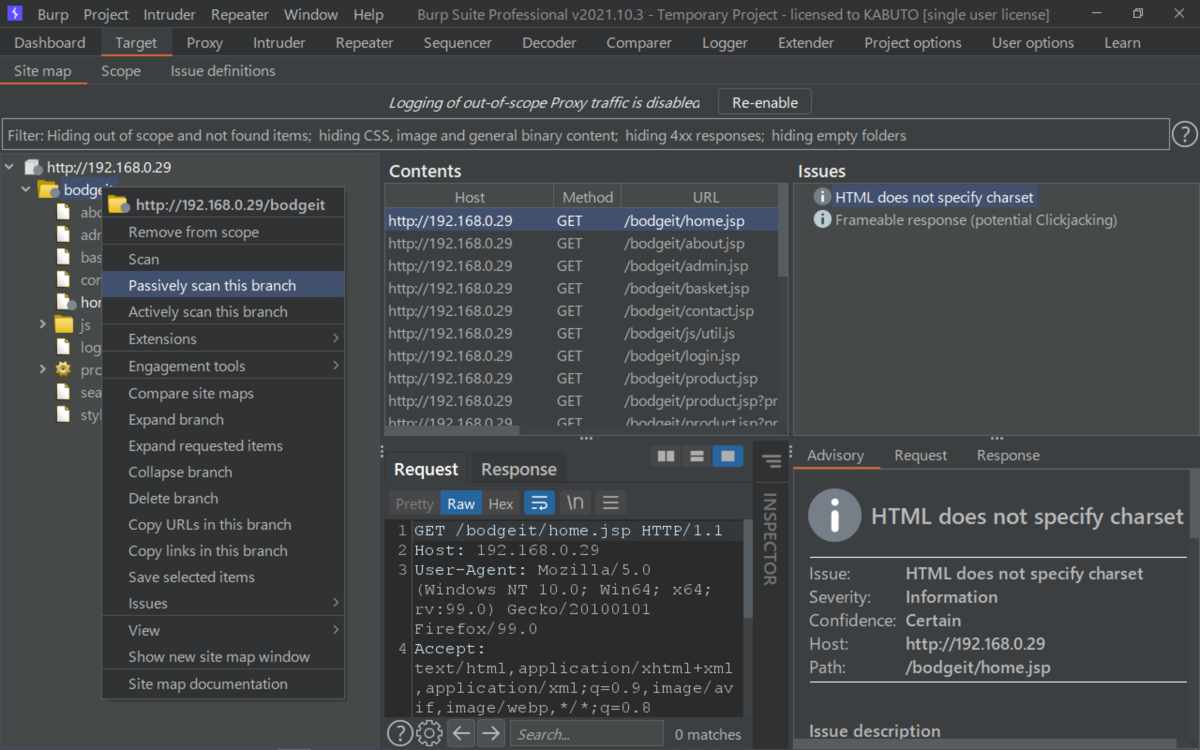The width and height of the screenshot is (1200, 750).
Task: Collapse the bodgeit folder node
Action: 25,189
